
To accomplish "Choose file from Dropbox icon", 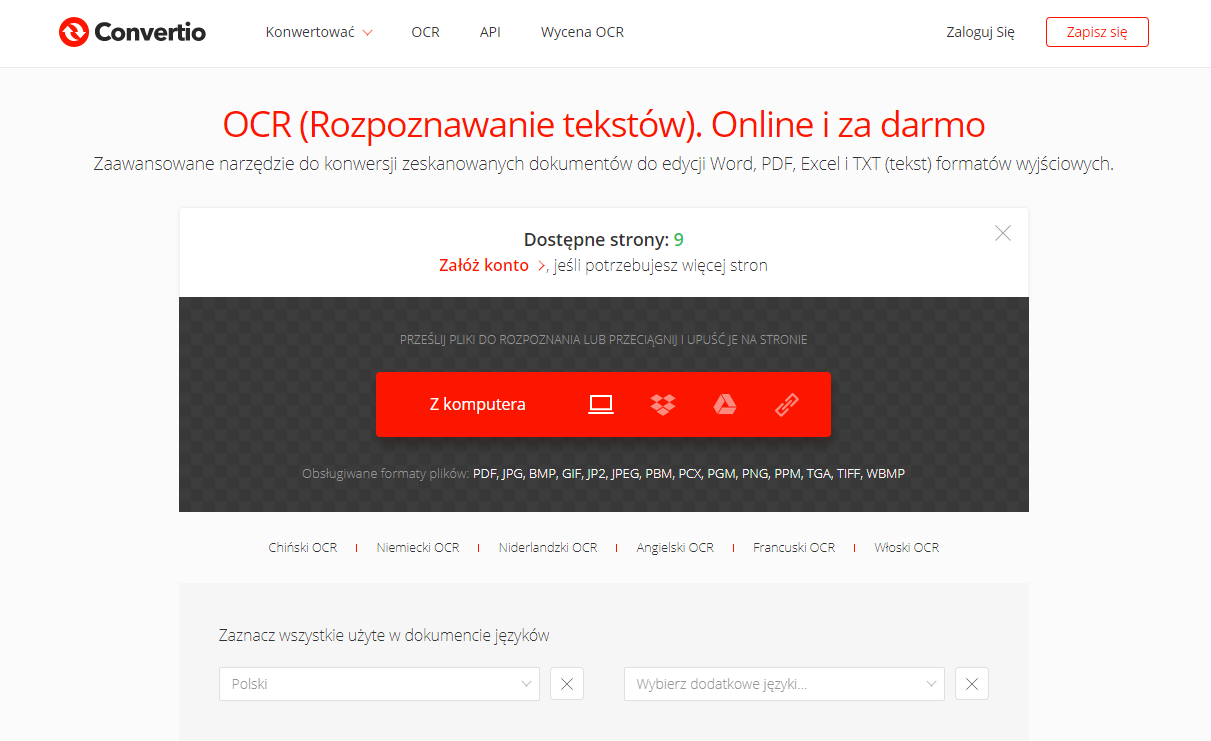I will point(663,404).
